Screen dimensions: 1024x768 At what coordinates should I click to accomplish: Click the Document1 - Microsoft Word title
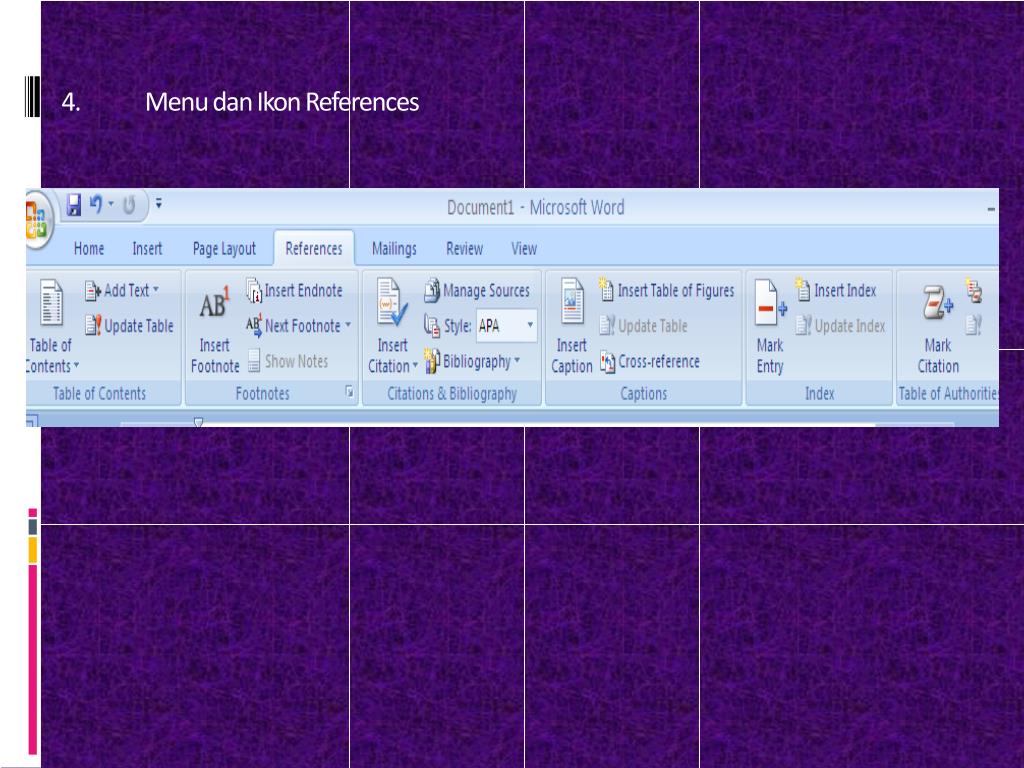(x=536, y=208)
